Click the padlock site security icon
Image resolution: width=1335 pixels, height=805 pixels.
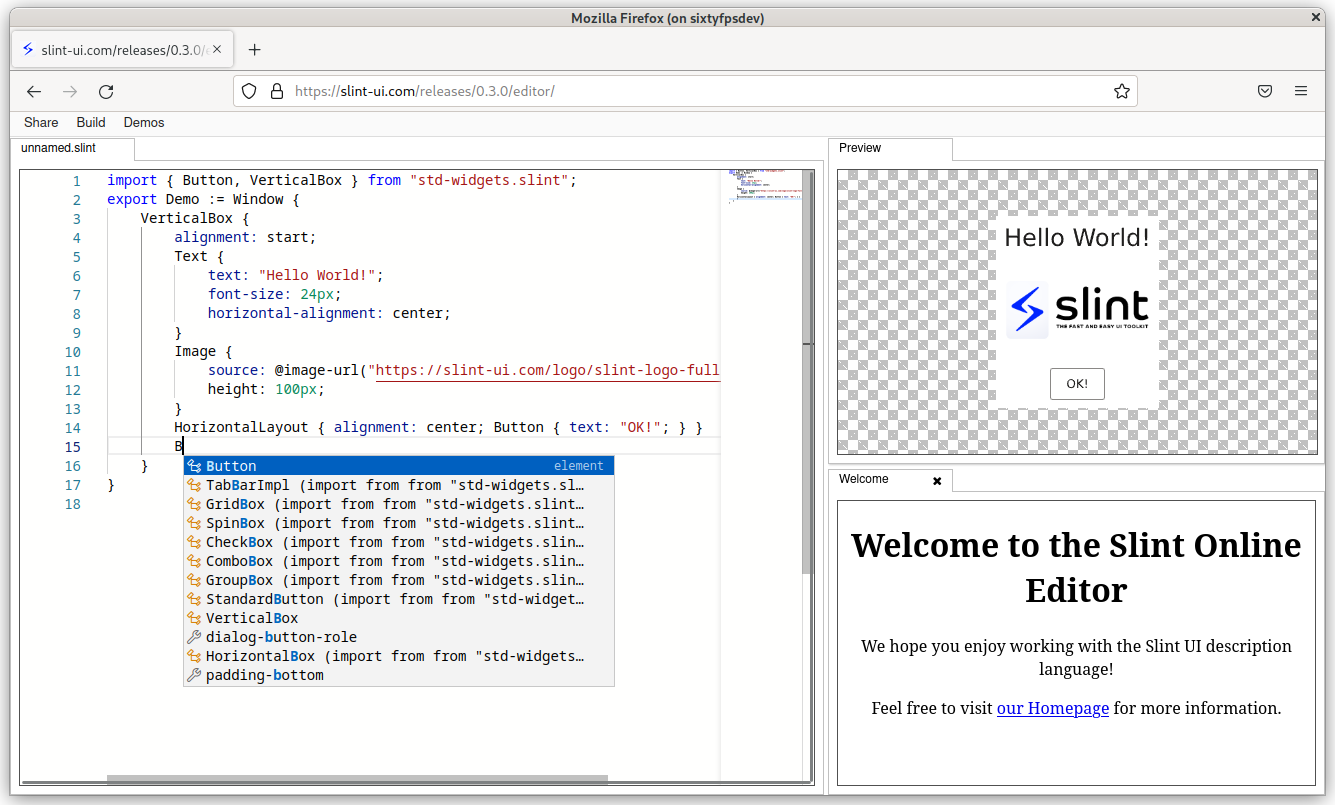[277, 91]
